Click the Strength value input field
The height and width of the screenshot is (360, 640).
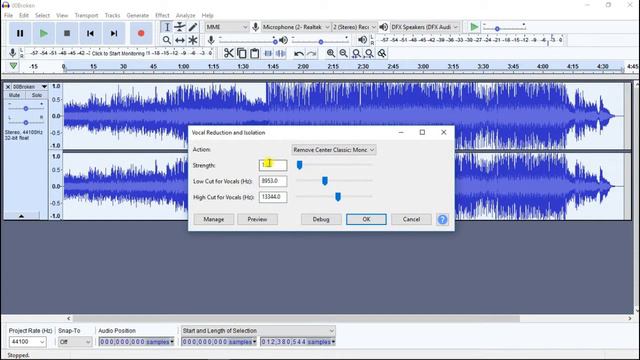(273, 165)
